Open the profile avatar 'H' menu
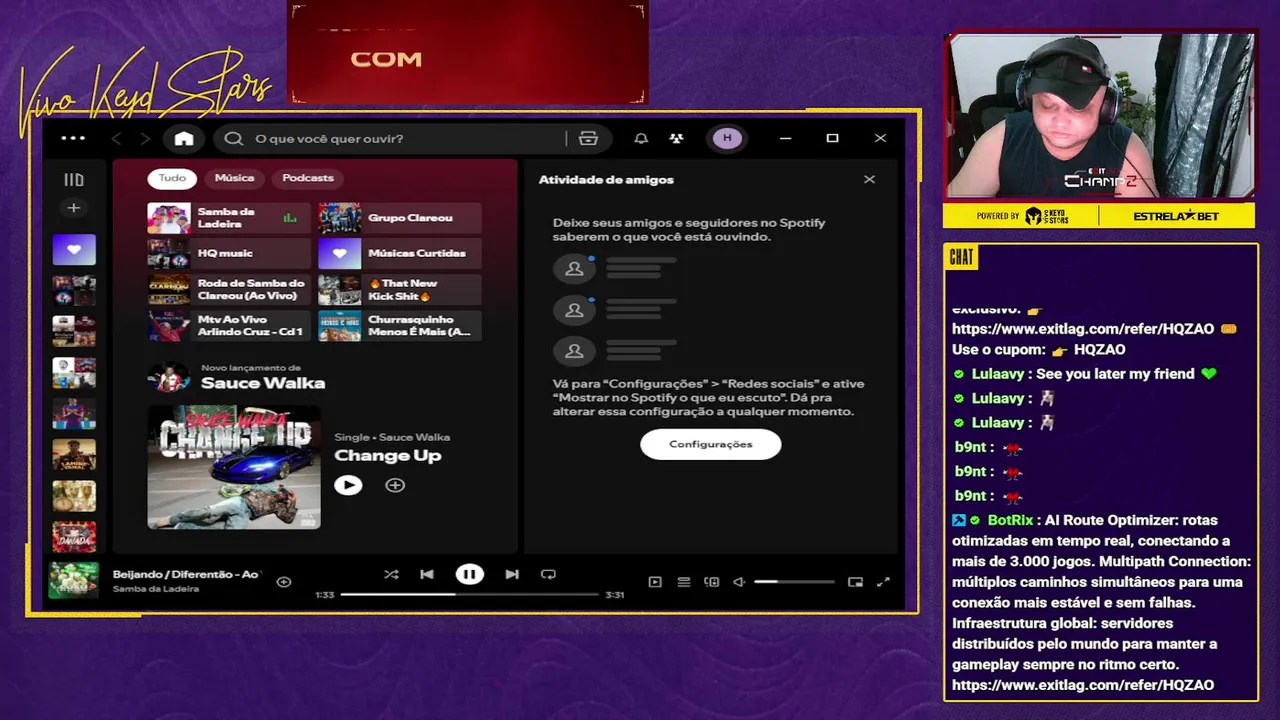1280x720 pixels. pyautogui.click(x=727, y=138)
